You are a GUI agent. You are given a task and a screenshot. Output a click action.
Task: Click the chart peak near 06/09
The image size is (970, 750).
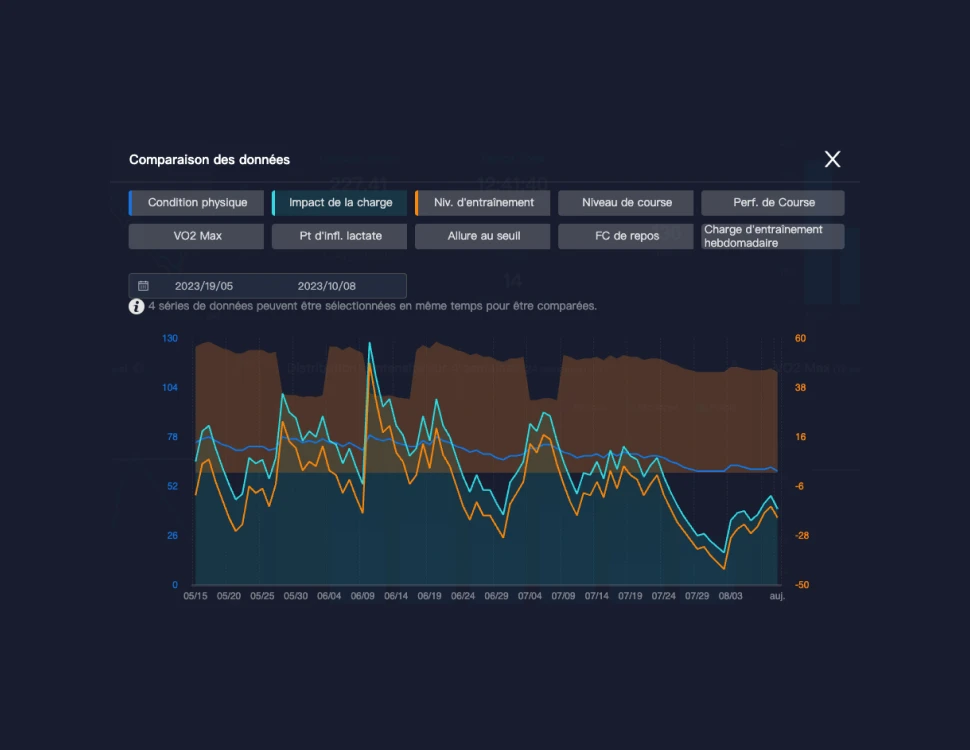(370, 345)
